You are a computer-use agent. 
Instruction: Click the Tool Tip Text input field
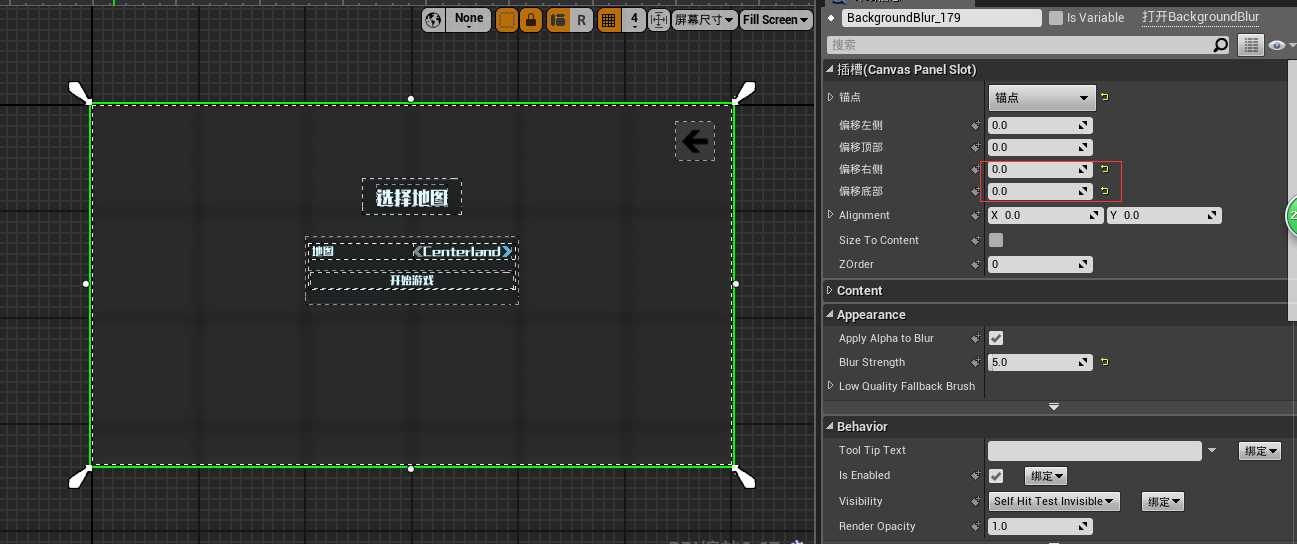pos(1095,451)
